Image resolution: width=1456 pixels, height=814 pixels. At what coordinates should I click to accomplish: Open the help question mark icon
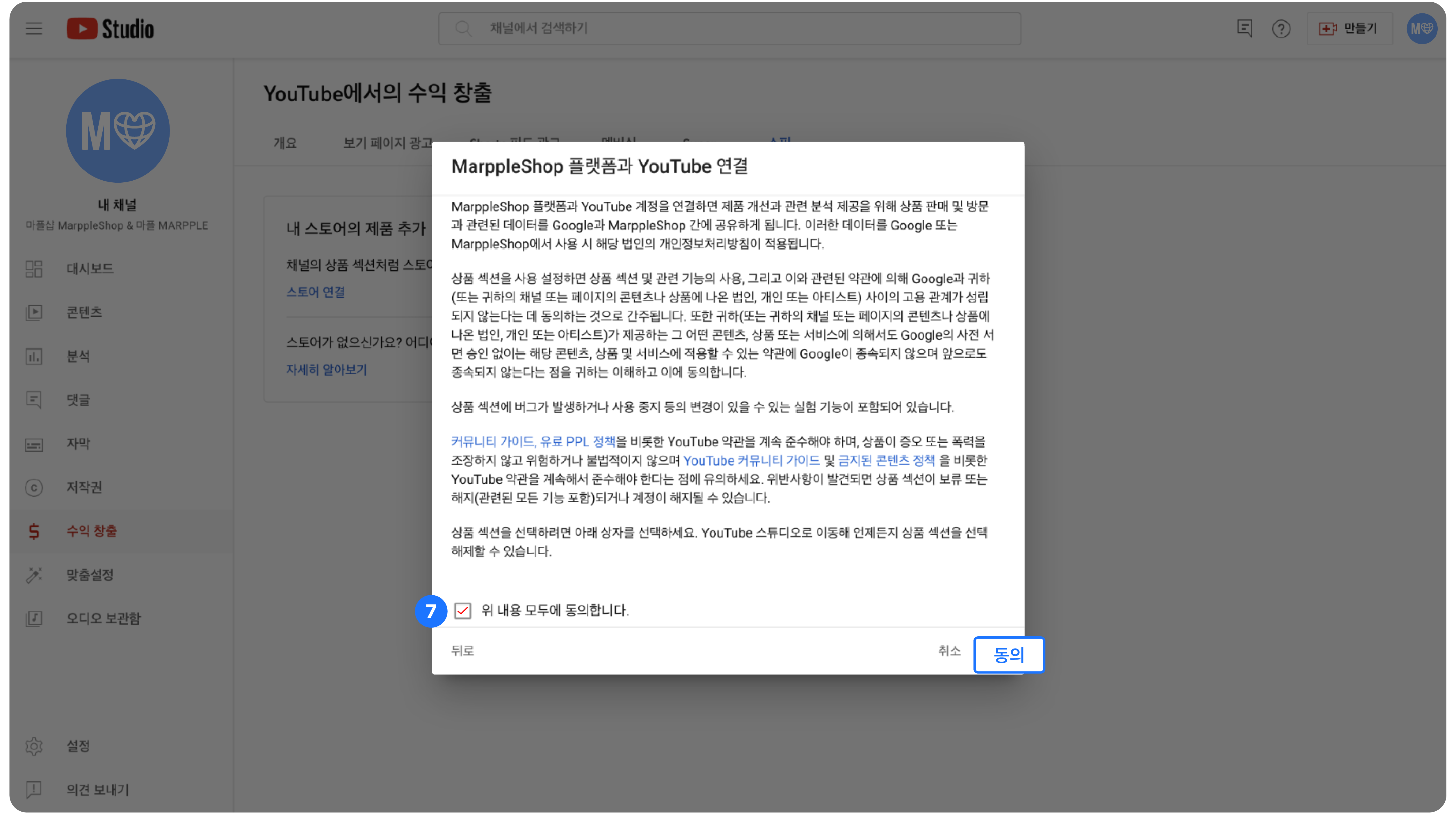click(x=1281, y=28)
